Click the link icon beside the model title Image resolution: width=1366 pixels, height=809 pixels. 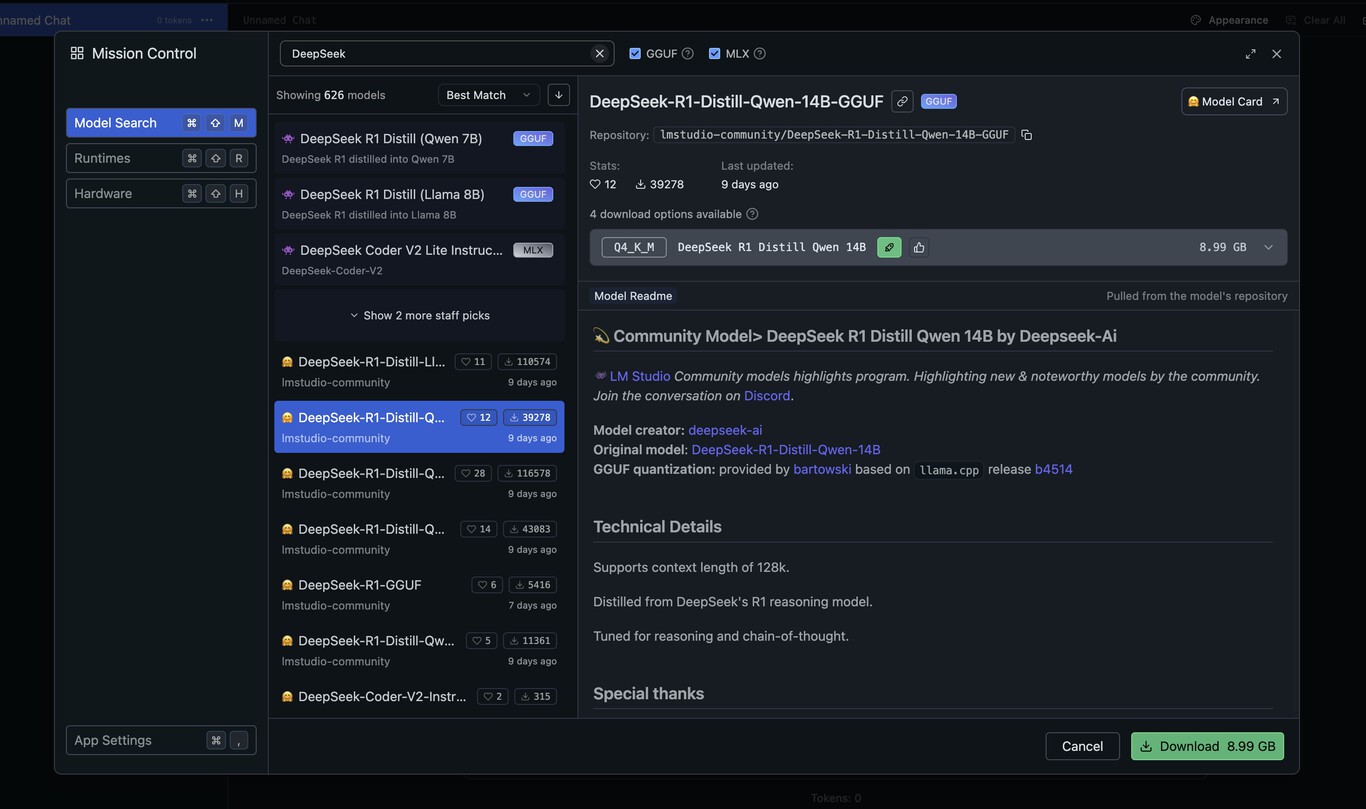[900, 101]
